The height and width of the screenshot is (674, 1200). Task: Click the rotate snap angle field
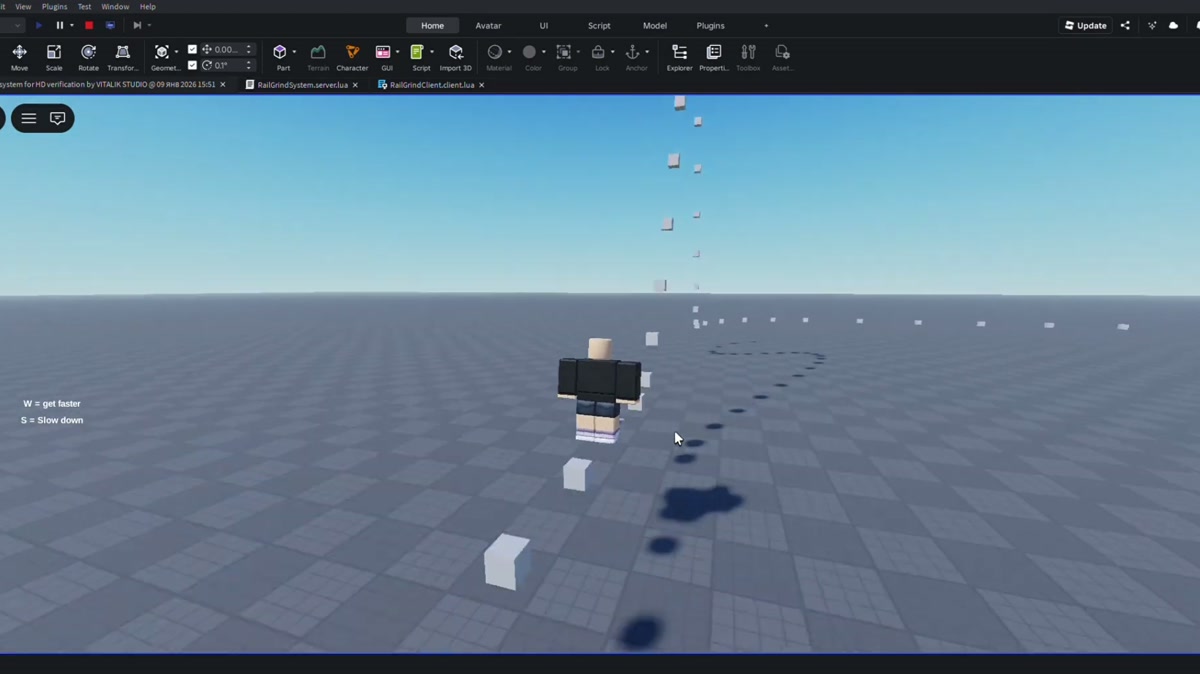tap(228, 65)
